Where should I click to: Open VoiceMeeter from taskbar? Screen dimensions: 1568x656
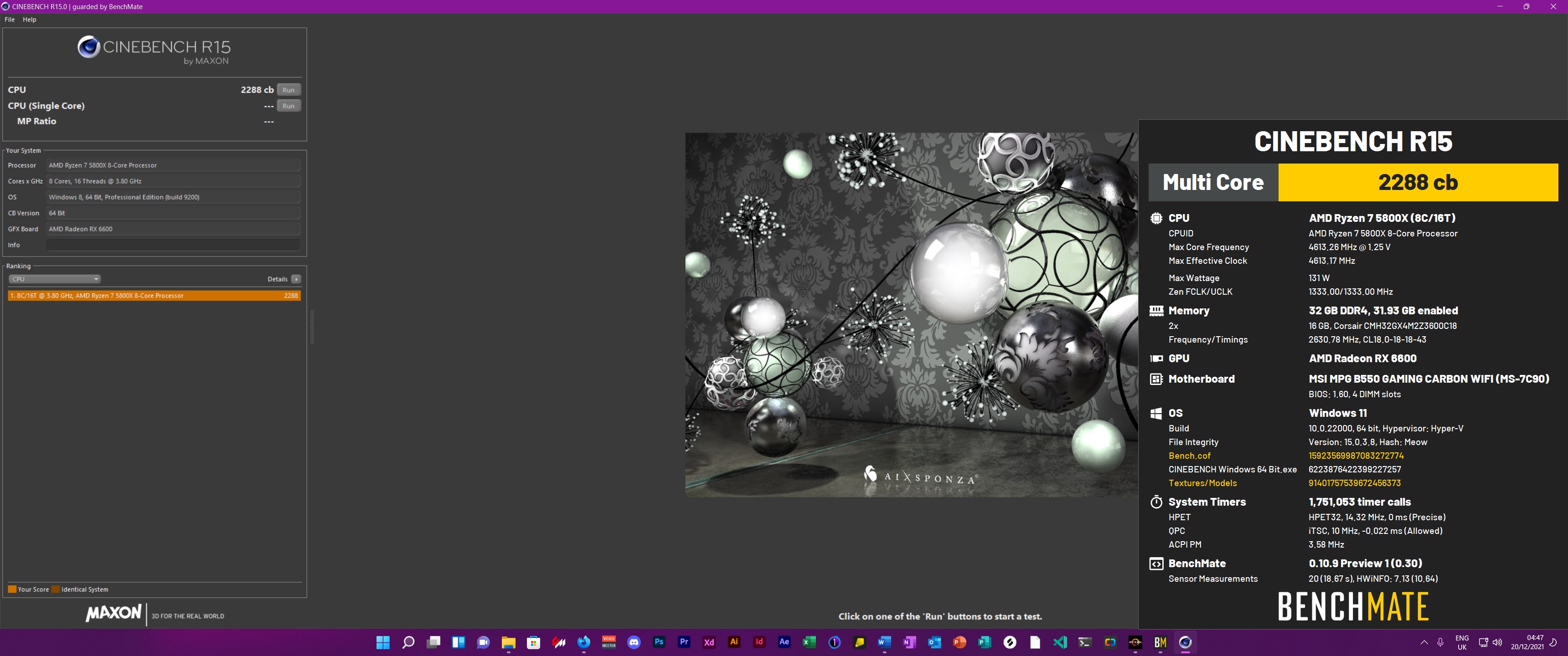(609, 642)
